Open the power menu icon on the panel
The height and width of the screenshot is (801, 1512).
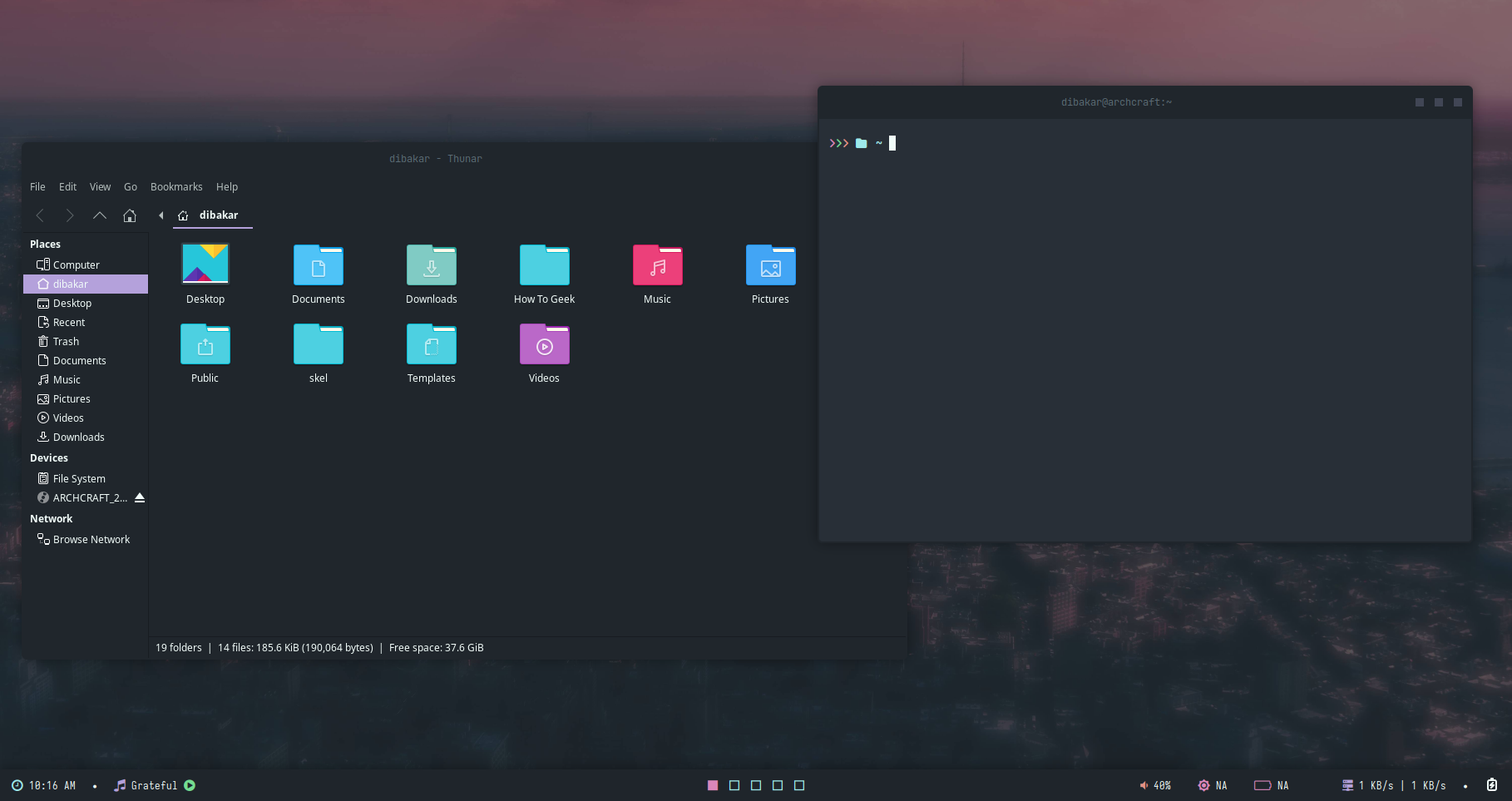click(1492, 785)
